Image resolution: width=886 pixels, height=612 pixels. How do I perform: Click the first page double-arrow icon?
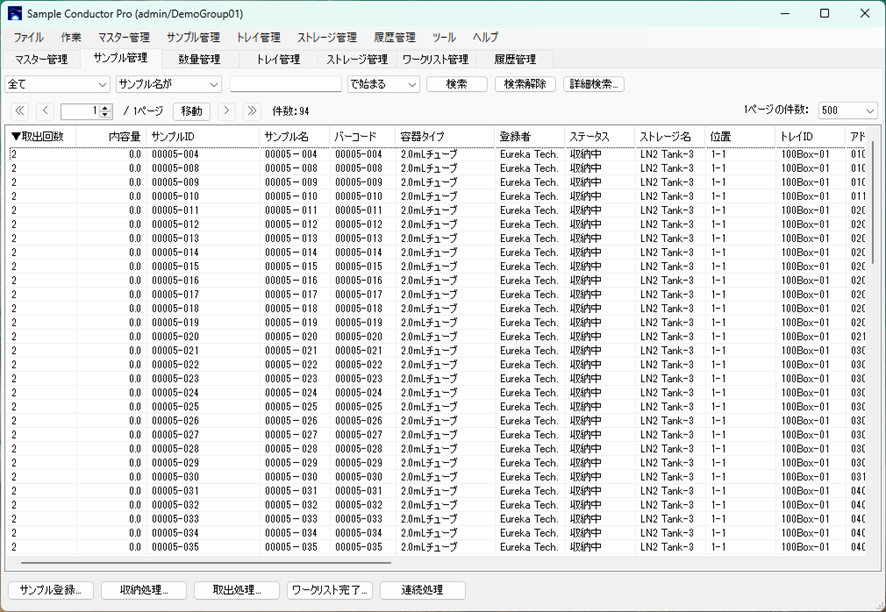[20, 111]
